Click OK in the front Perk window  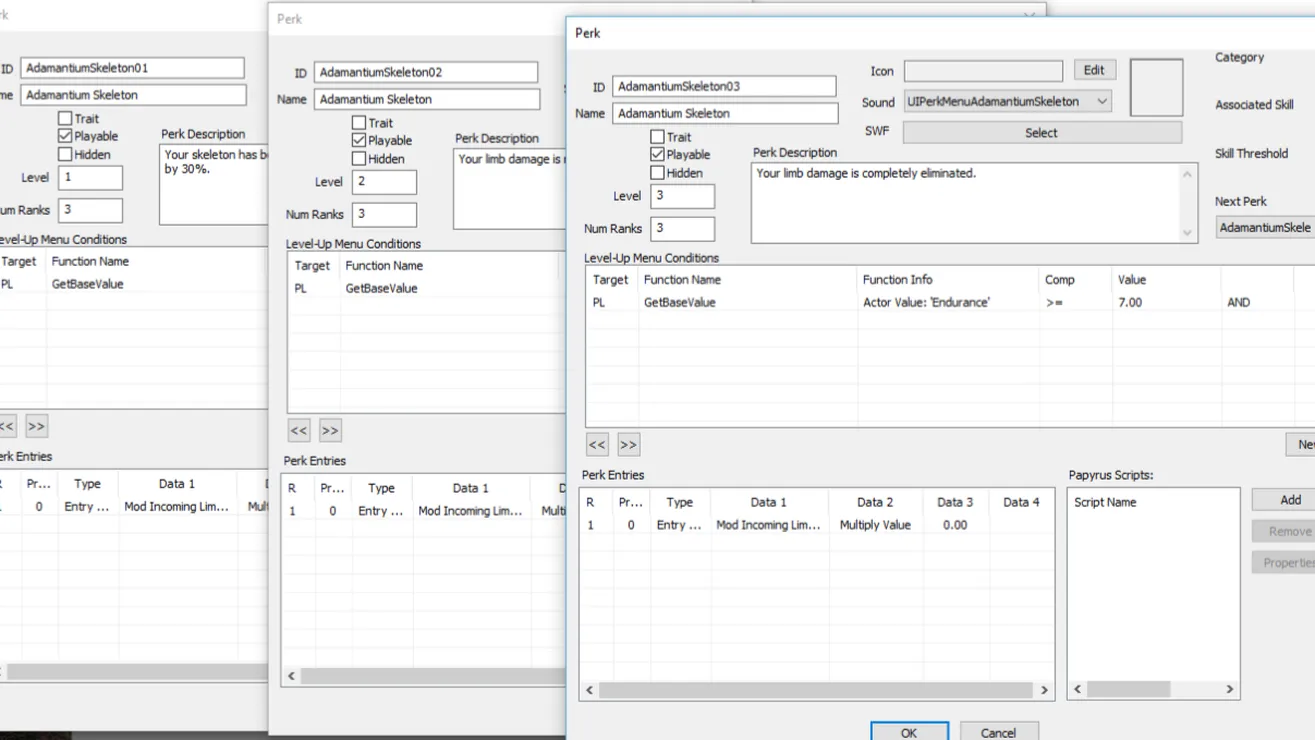[x=909, y=732]
